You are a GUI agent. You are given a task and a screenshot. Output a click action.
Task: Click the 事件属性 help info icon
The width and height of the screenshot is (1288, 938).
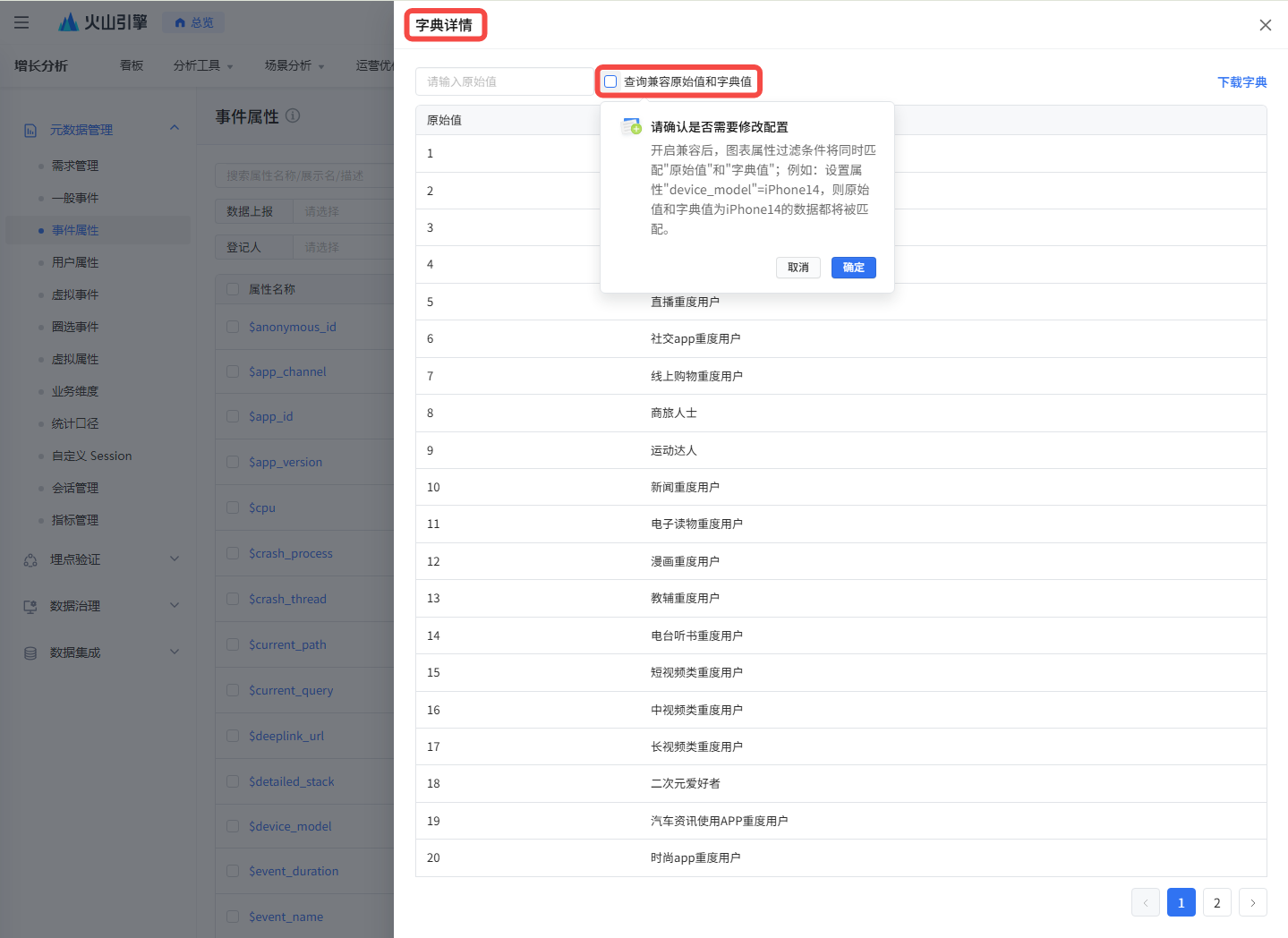[293, 115]
